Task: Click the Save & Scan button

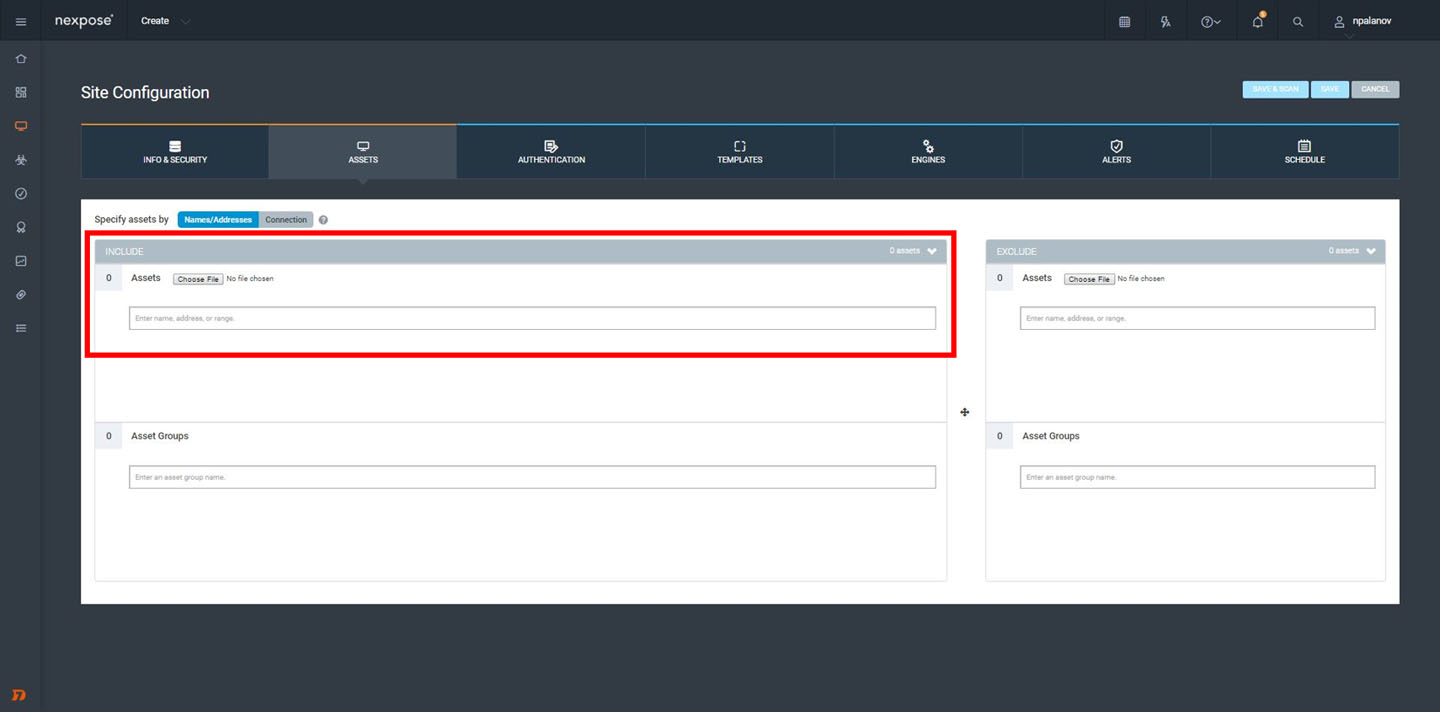Action: point(1275,89)
